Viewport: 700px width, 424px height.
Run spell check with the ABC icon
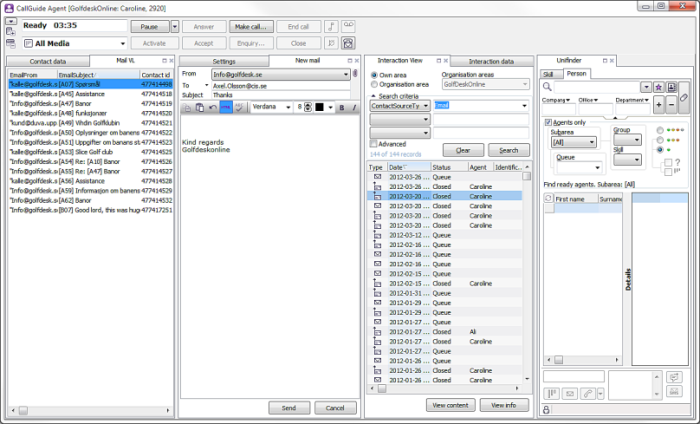pos(239,107)
